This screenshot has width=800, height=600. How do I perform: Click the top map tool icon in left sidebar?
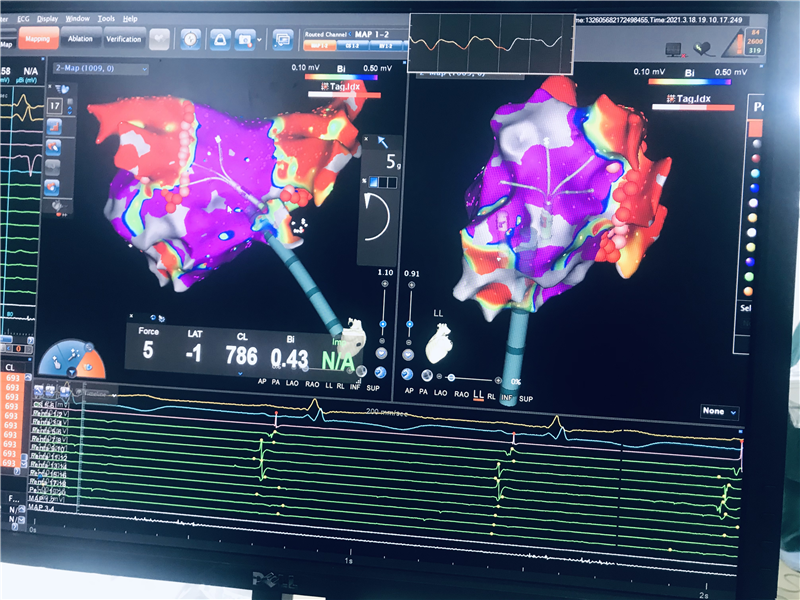click(56, 126)
